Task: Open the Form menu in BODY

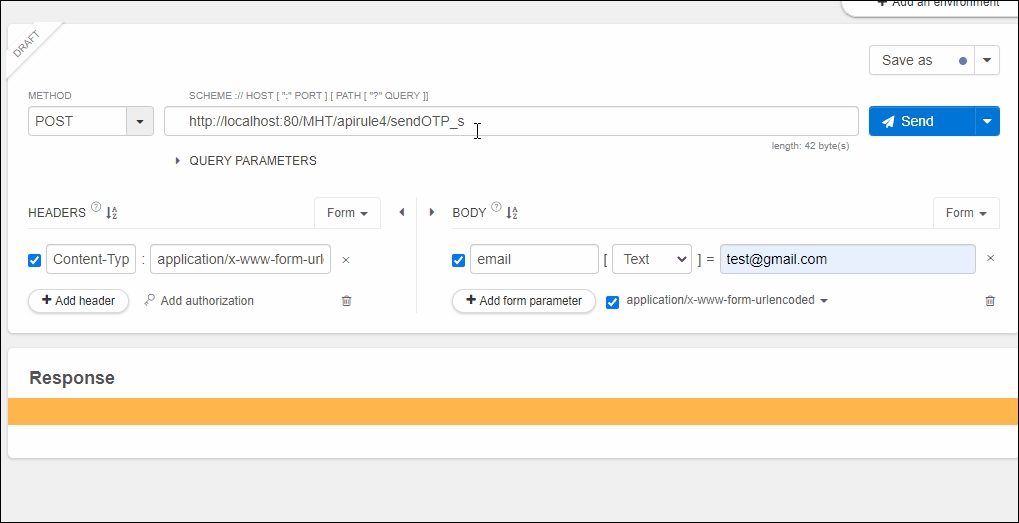Action: click(x=966, y=213)
